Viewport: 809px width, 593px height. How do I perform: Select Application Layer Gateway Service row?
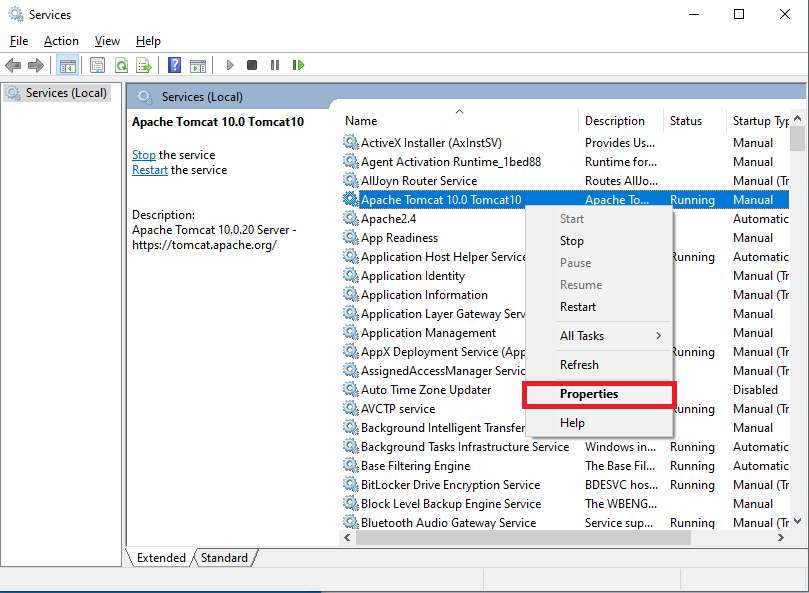point(443,313)
